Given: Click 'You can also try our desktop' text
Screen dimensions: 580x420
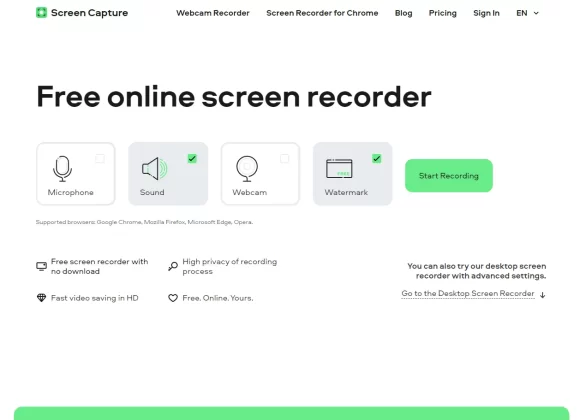Looking at the screenshot, I should coord(477,271).
